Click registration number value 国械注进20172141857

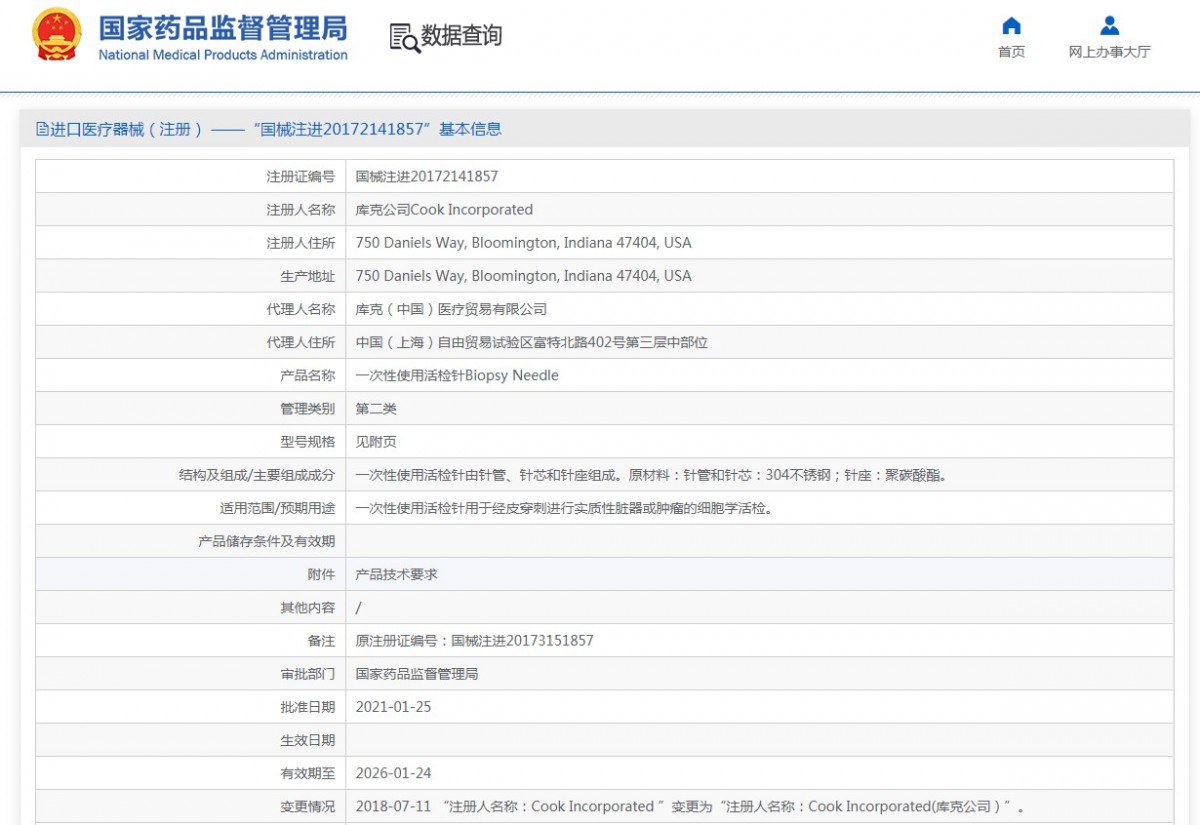(426, 177)
